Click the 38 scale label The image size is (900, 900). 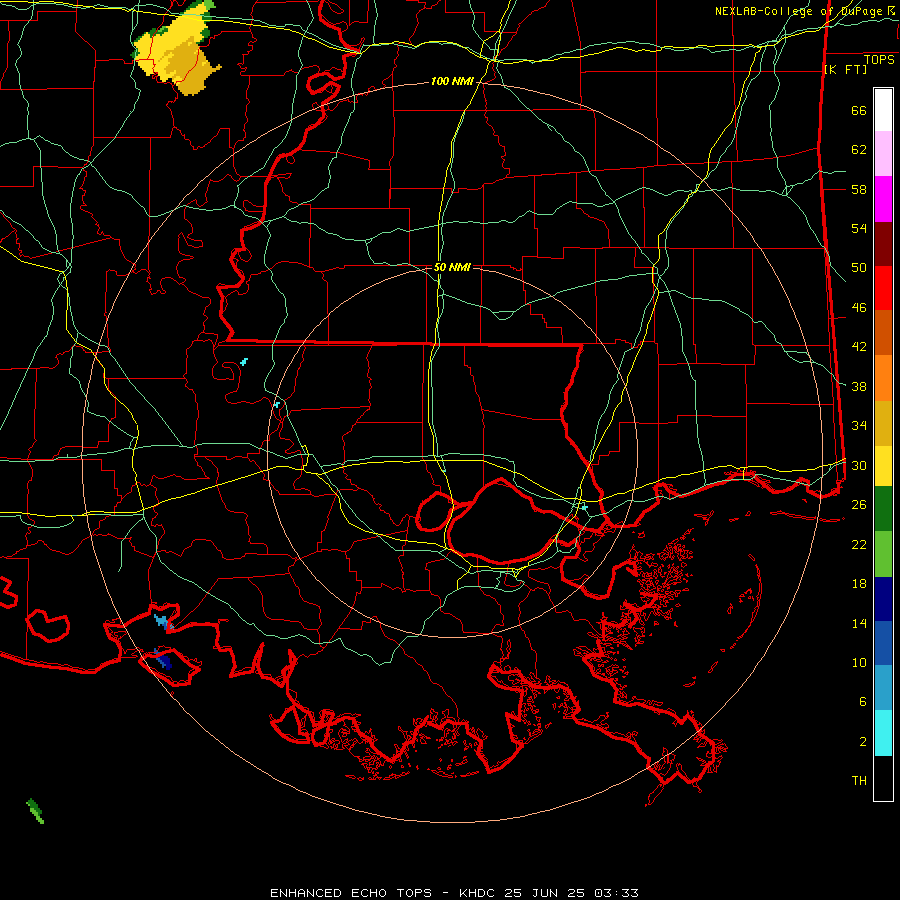click(859, 386)
